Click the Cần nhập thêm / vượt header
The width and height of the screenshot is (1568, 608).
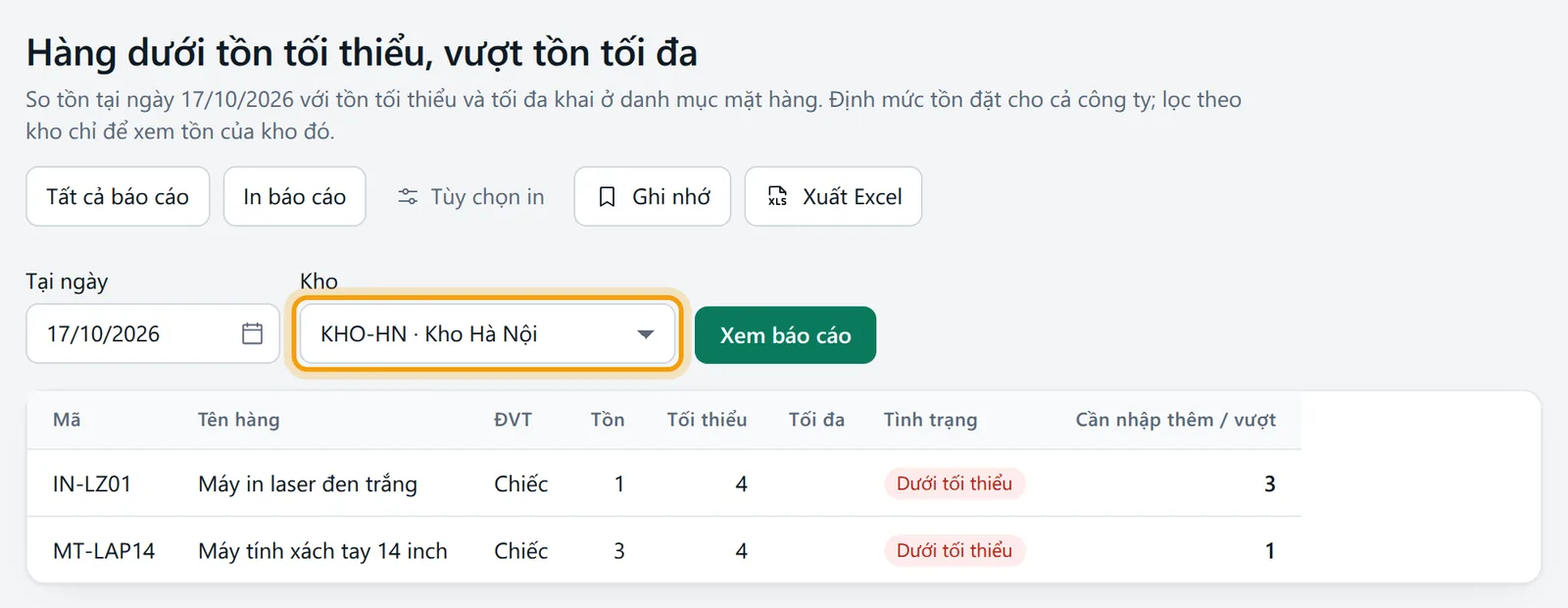tap(1175, 420)
